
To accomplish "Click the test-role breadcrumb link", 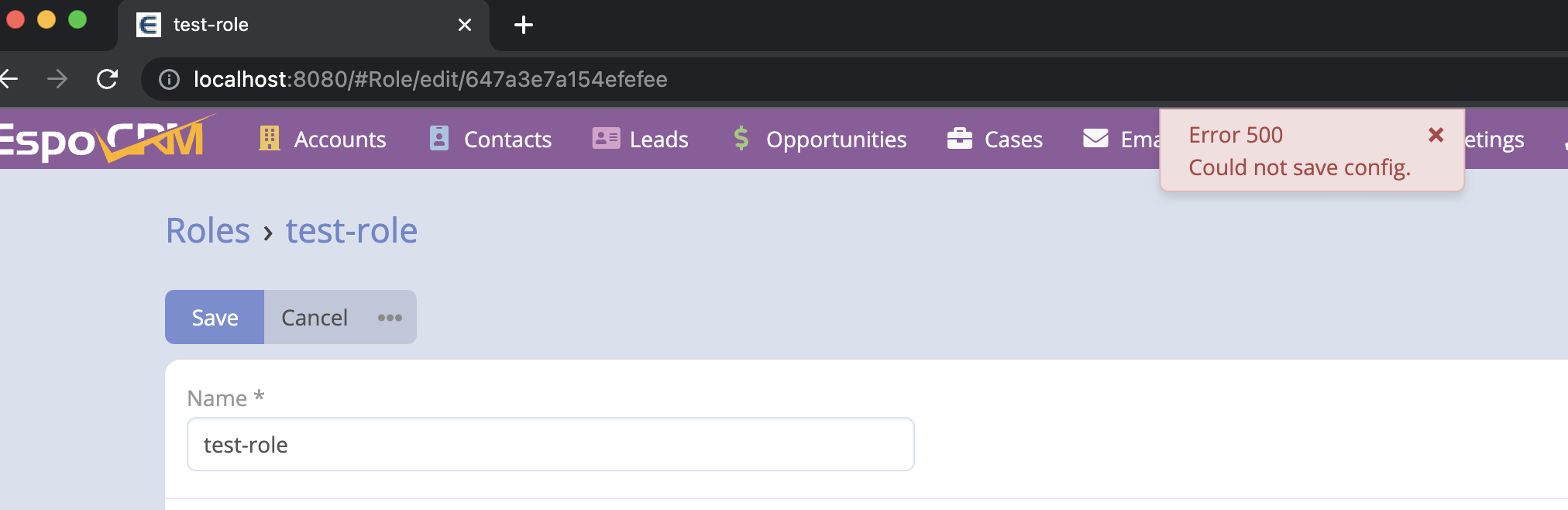I will tap(352, 230).
